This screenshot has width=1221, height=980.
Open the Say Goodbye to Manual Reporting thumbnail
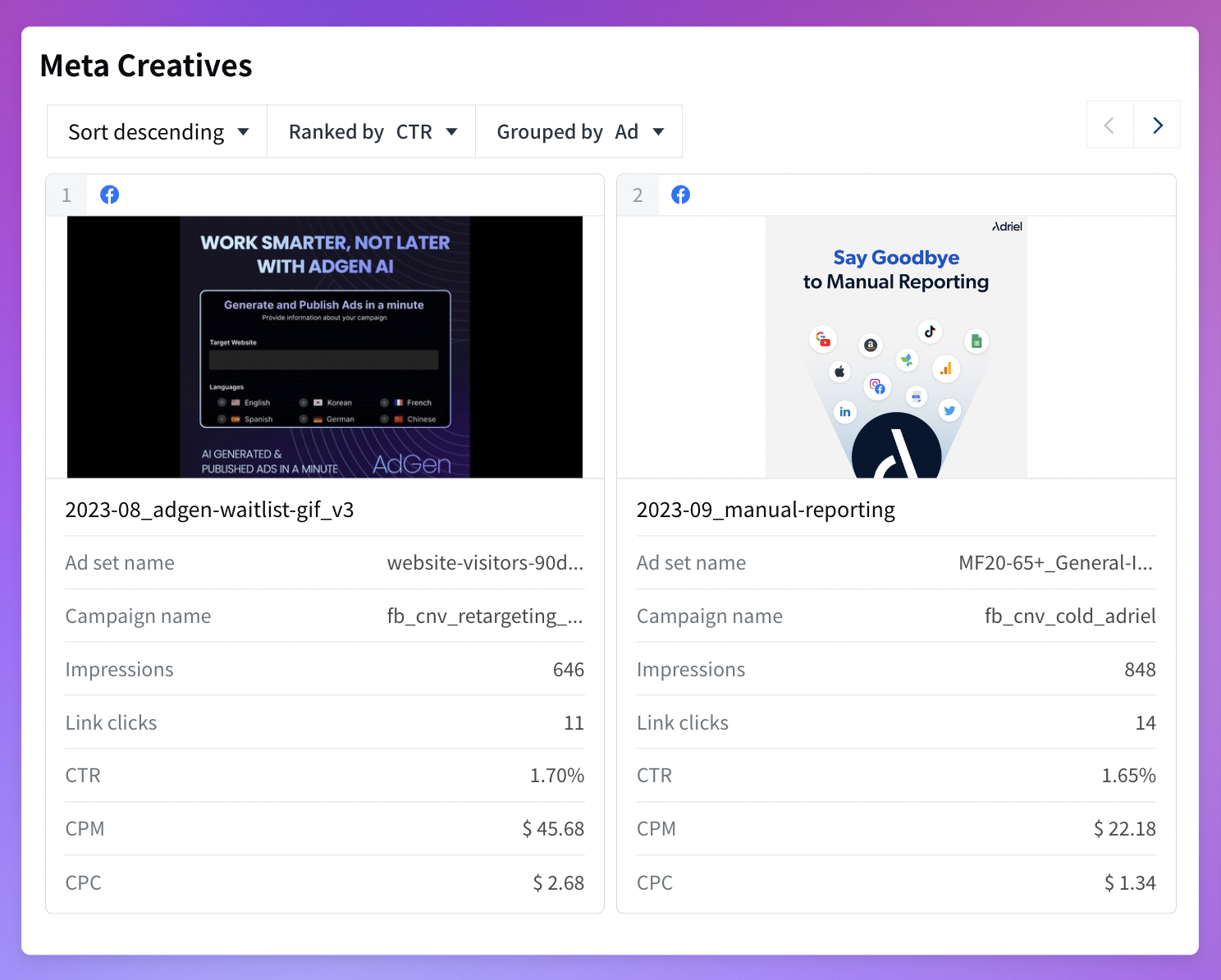pyautogui.click(x=896, y=347)
